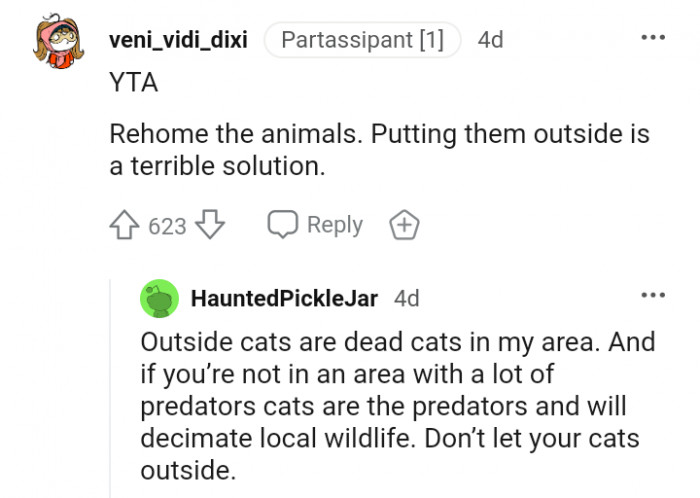Click the "Outside cats are dead cats" reply text
This screenshot has height=498, width=700.
pyautogui.click(x=370, y=342)
